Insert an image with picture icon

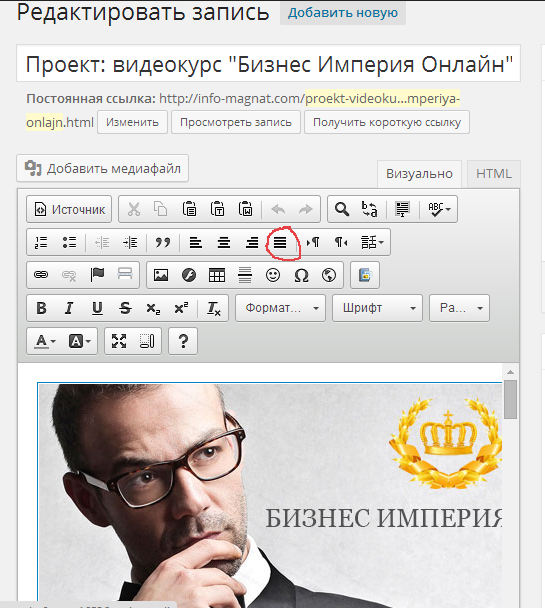(161, 275)
